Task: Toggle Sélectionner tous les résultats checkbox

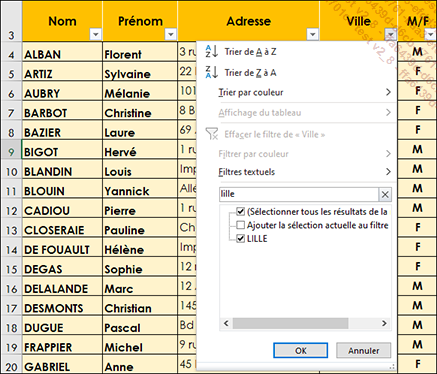Action: click(x=240, y=212)
